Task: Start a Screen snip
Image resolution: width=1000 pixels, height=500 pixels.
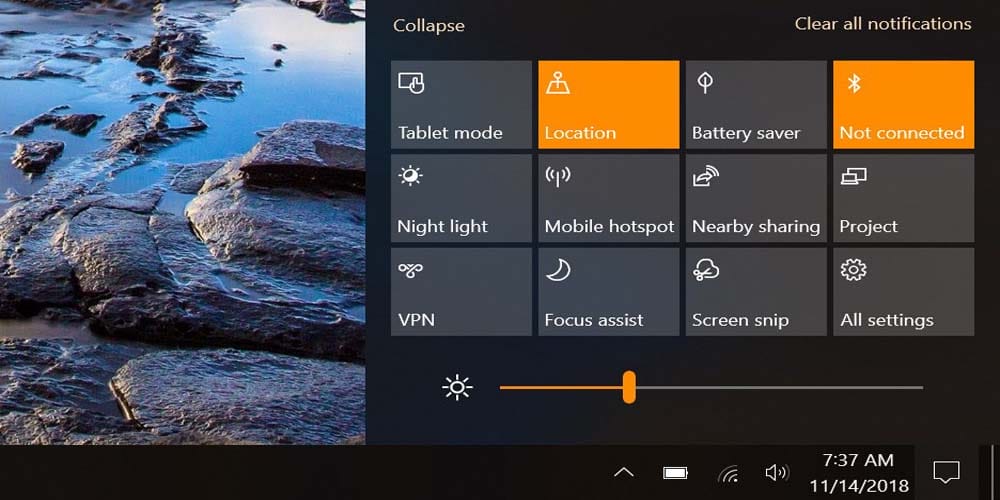Action: click(755, 292)
